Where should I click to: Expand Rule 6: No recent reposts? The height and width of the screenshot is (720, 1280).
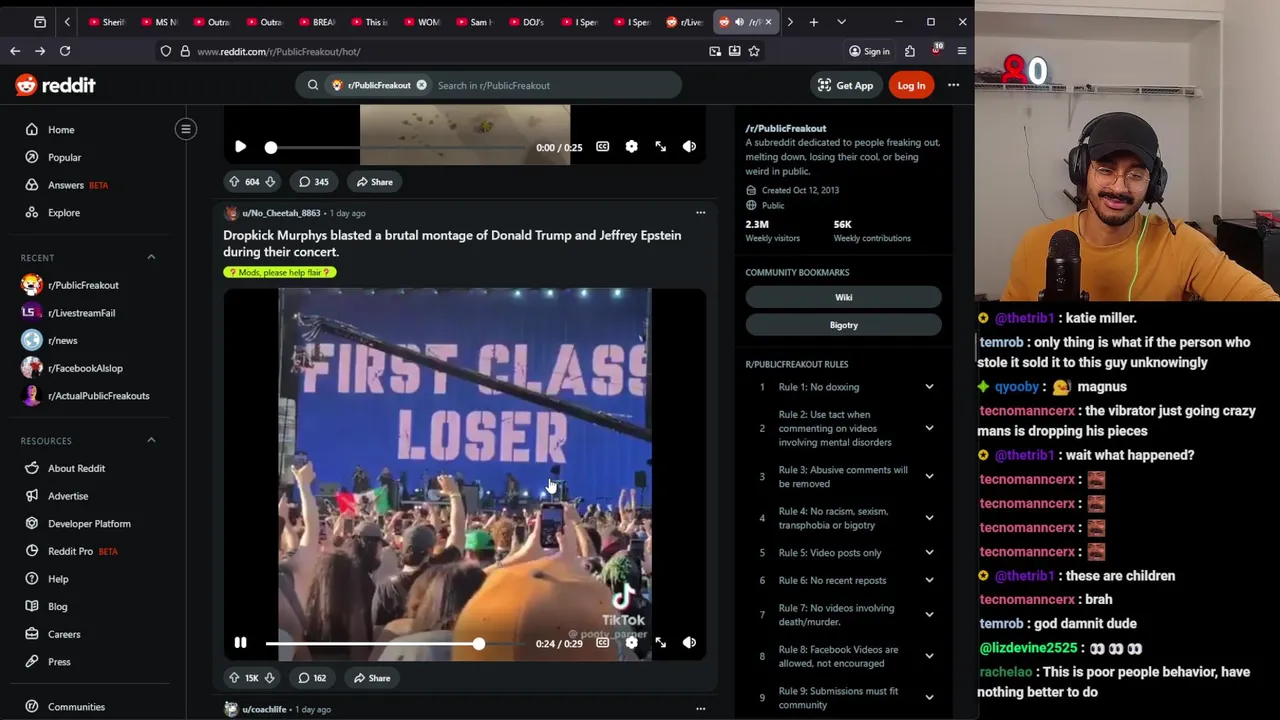(x=844, y=580)
